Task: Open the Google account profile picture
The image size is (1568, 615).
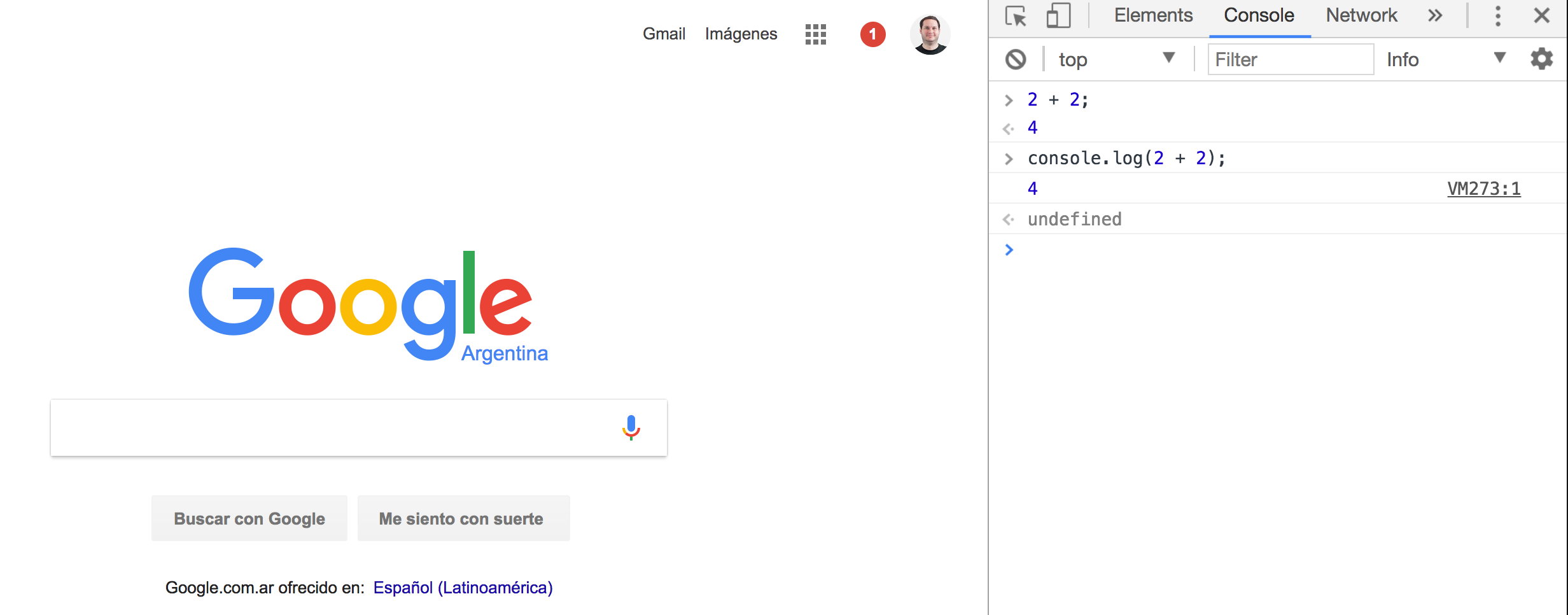Action: coord(930,34)
